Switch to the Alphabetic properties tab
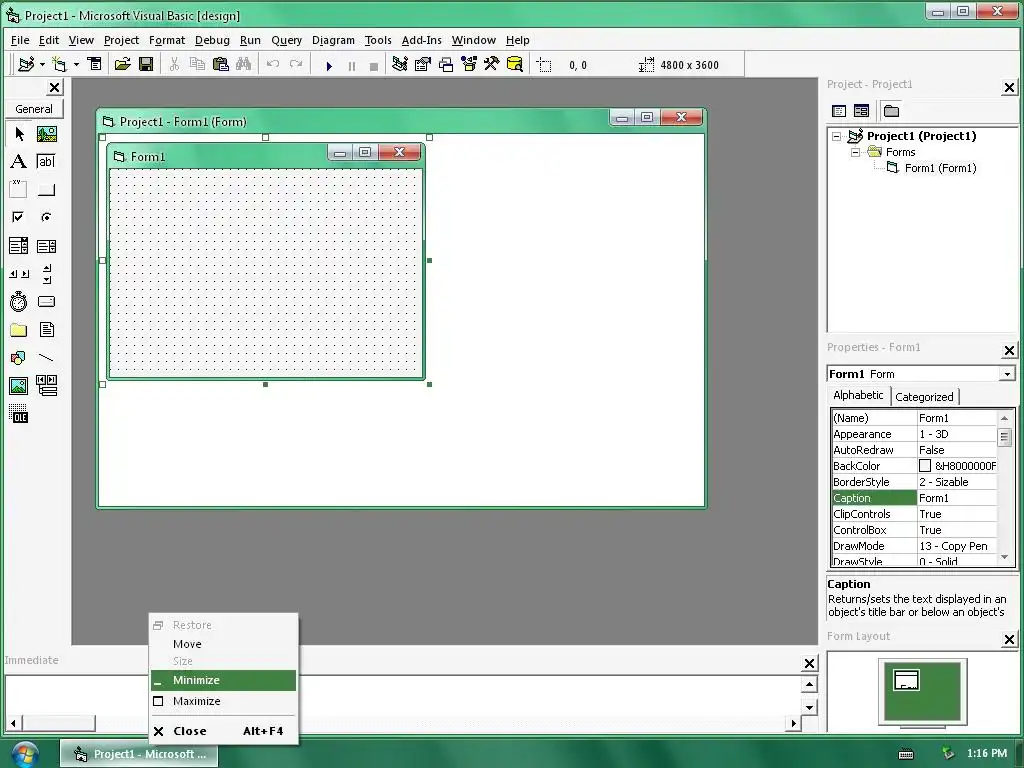Viewport: 1024px width, 768px height. (858, 395)
